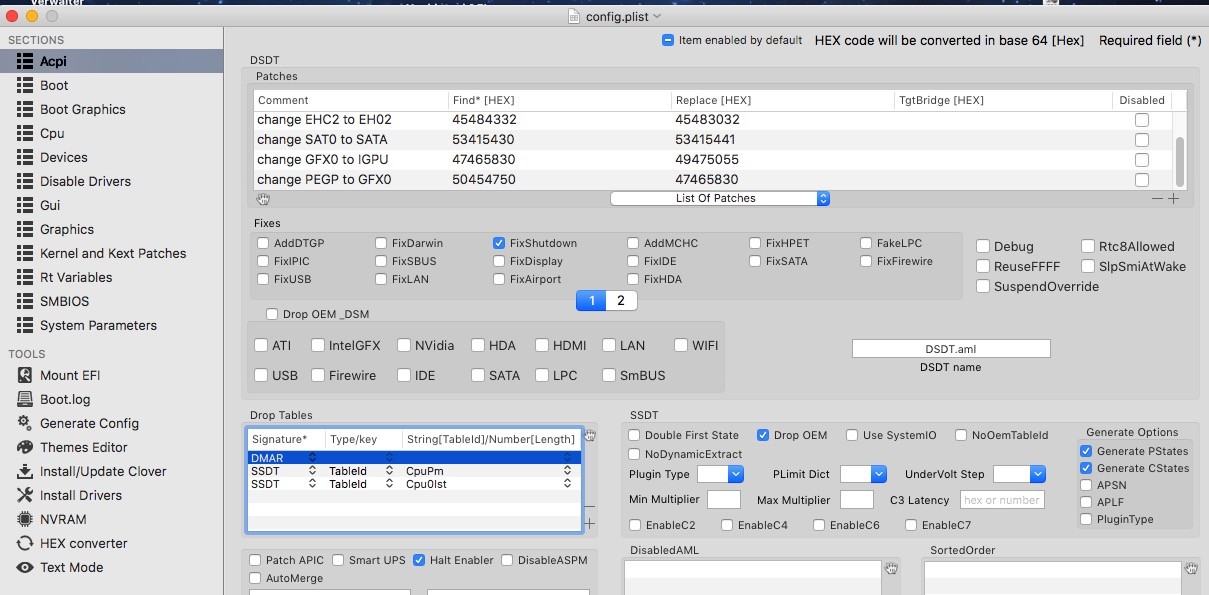
Task: Enable the FixHPET checkbox
Action: pyautogui.click(x=756, y=243)
